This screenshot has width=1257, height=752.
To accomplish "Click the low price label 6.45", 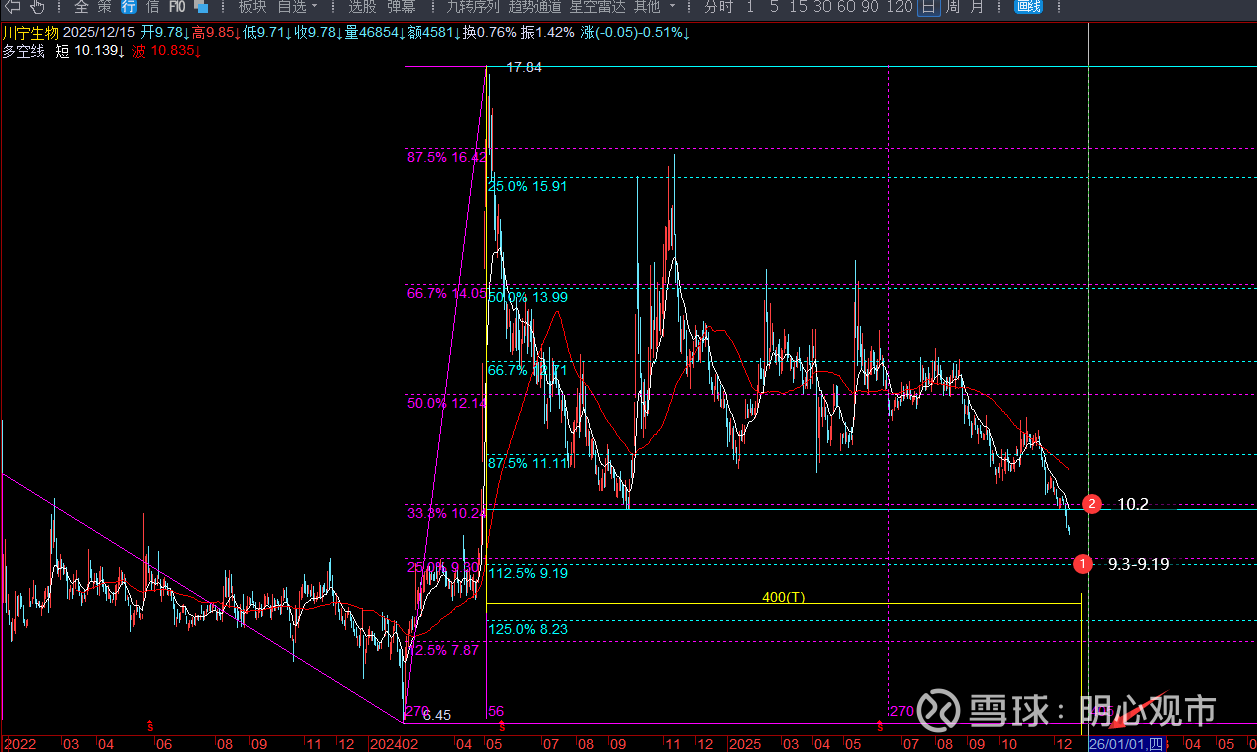I will [437, 715].
